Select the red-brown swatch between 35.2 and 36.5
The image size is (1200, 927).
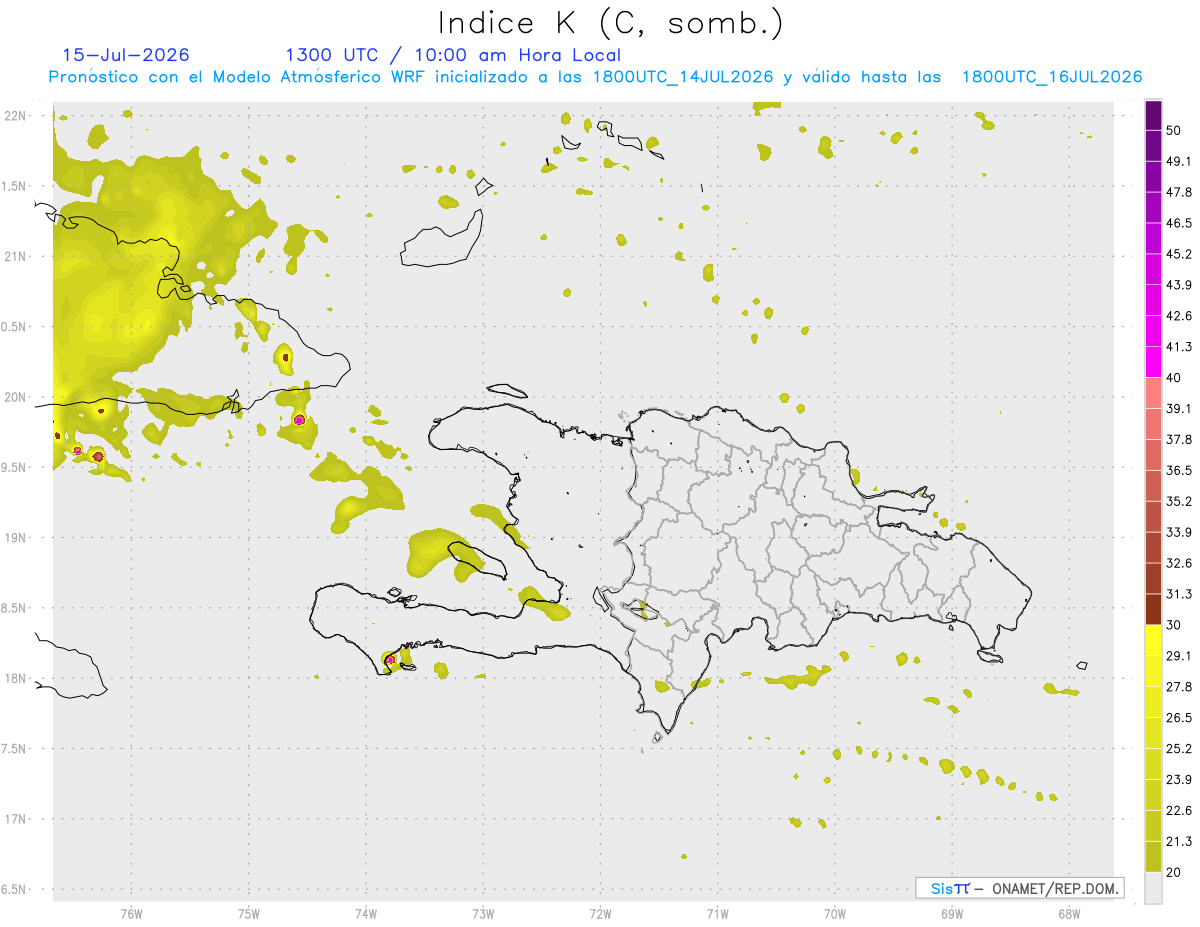[x=1153, y=485]
